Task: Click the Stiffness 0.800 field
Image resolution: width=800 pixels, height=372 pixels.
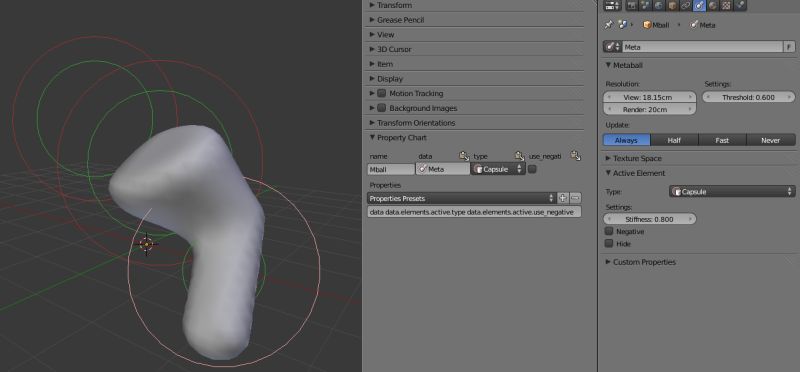Action: (x=649, y=219)
